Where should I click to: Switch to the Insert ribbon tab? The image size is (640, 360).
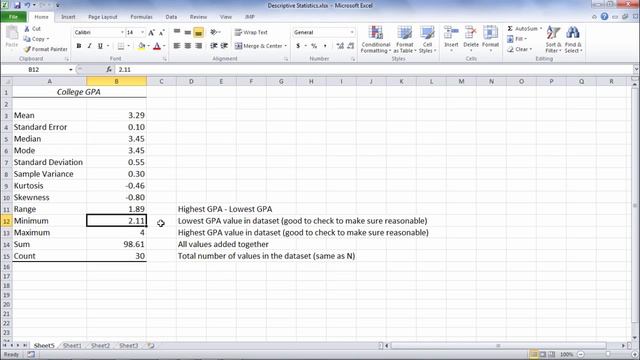coord(68,17)
